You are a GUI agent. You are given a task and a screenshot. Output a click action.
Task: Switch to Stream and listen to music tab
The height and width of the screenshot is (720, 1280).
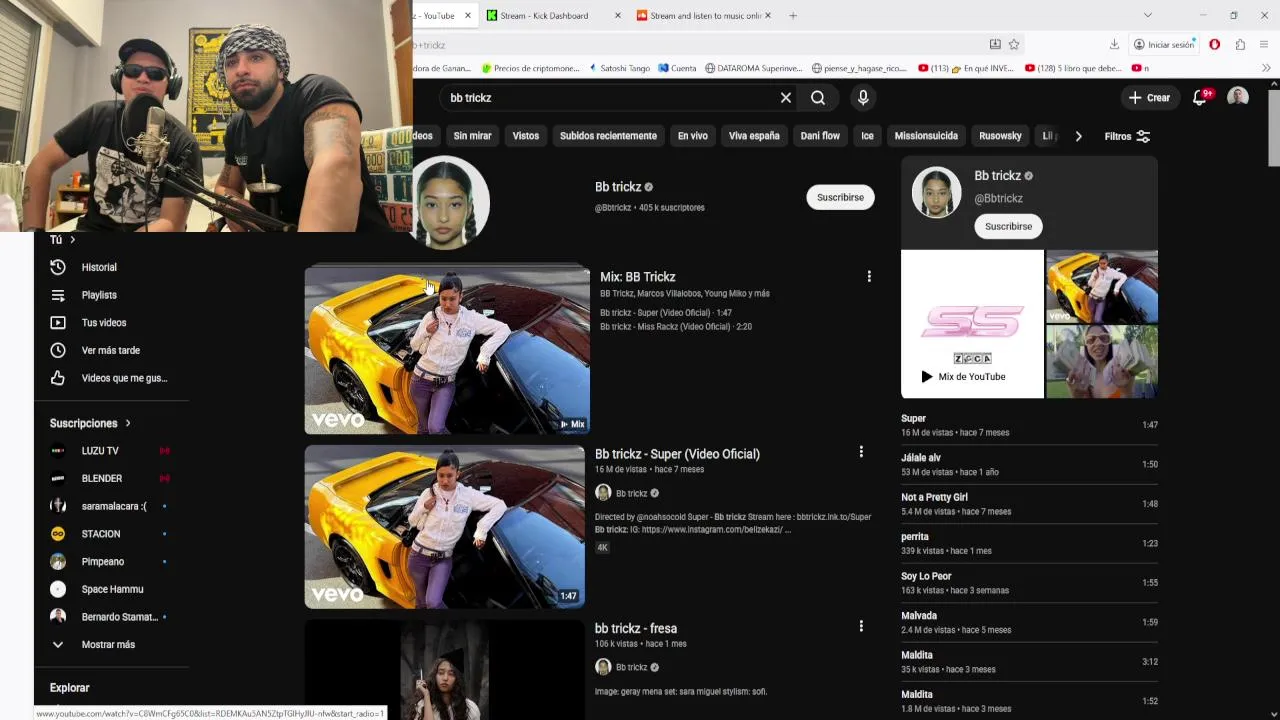(x=705, y=15)
